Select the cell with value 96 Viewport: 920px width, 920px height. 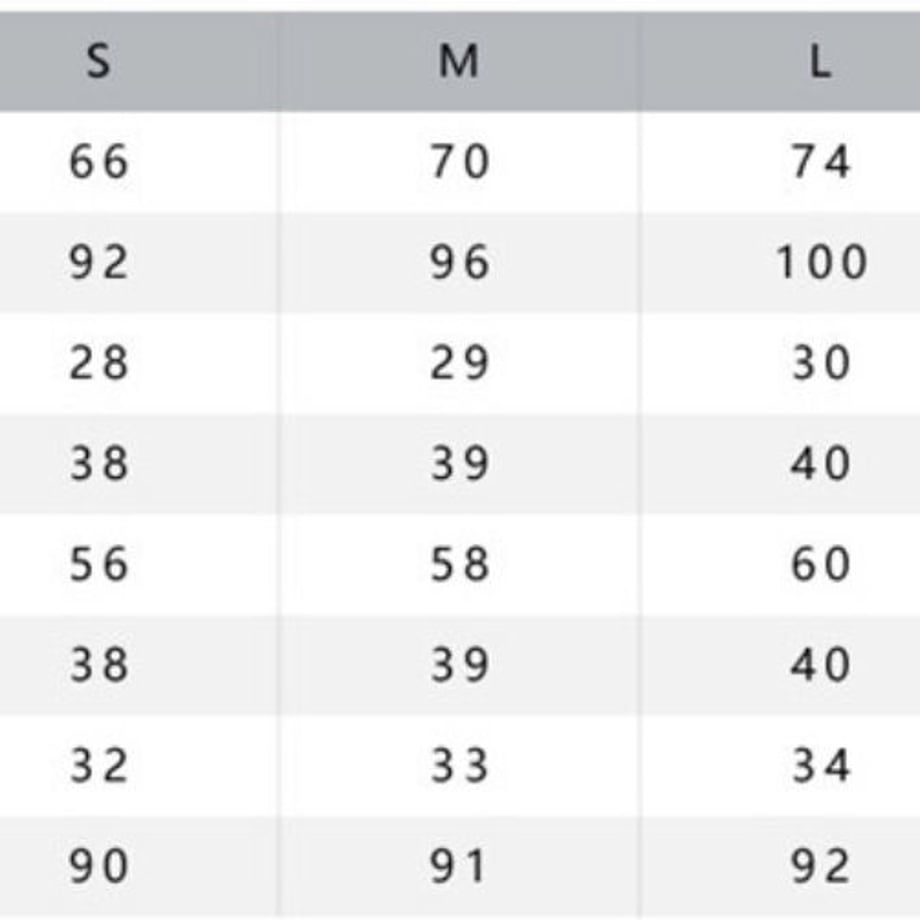459,262
